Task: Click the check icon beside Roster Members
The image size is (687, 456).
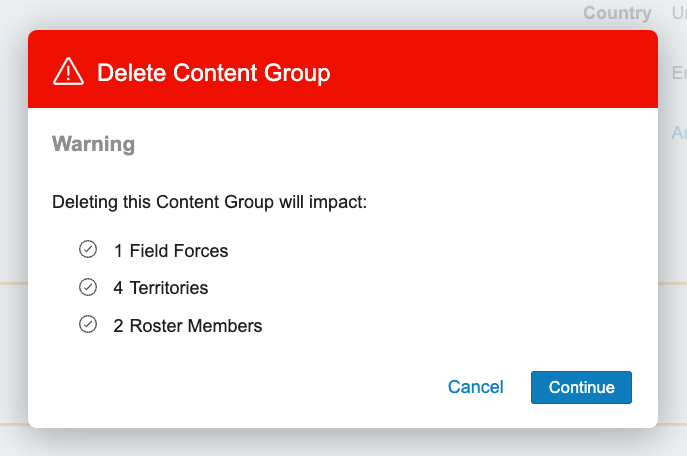Action: point(88,324)
